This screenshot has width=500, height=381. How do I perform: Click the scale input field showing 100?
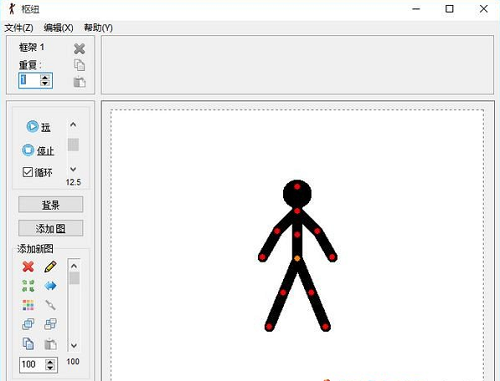(x=32, y=365)
